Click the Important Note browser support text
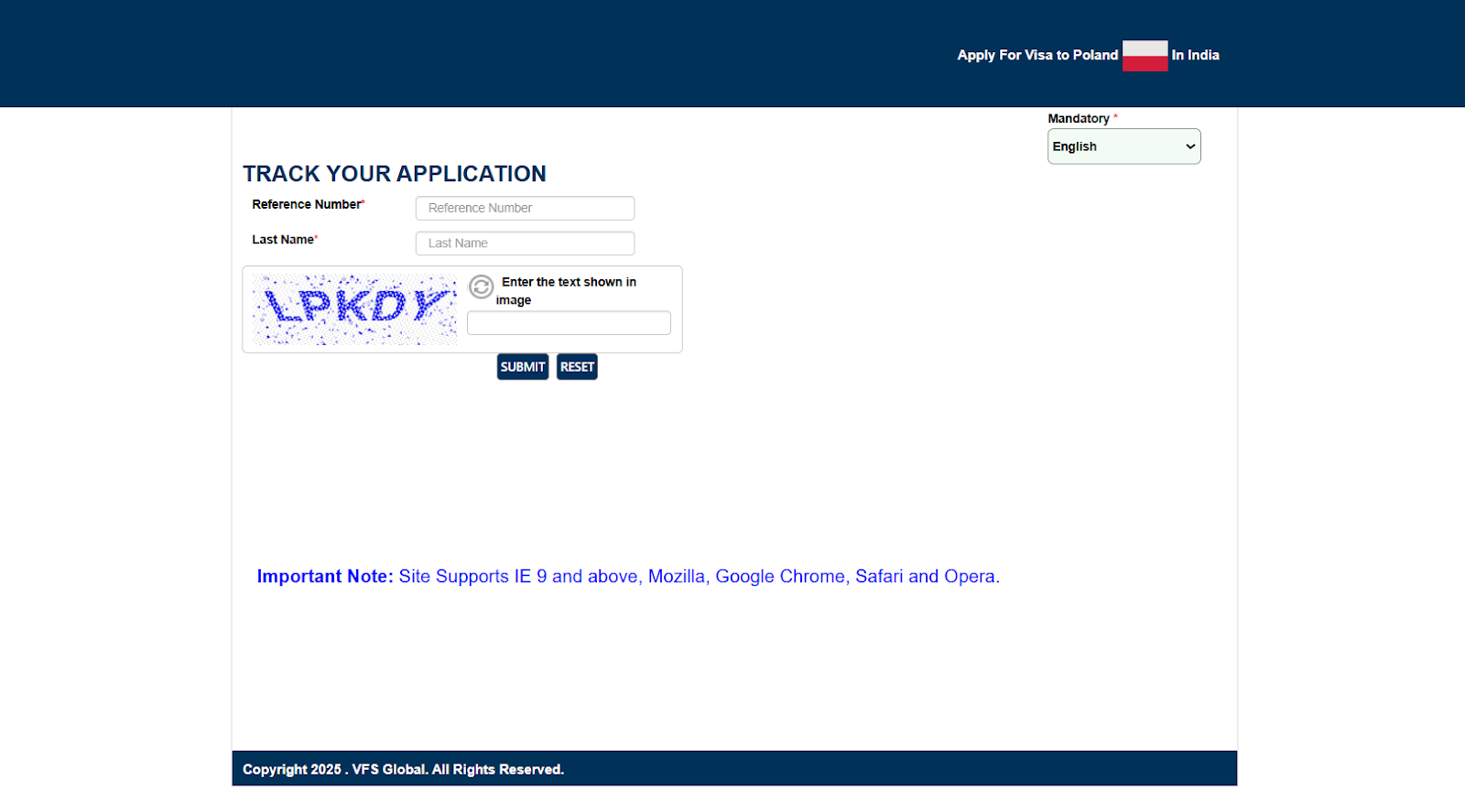1465x812 pixels. point(628,576)
